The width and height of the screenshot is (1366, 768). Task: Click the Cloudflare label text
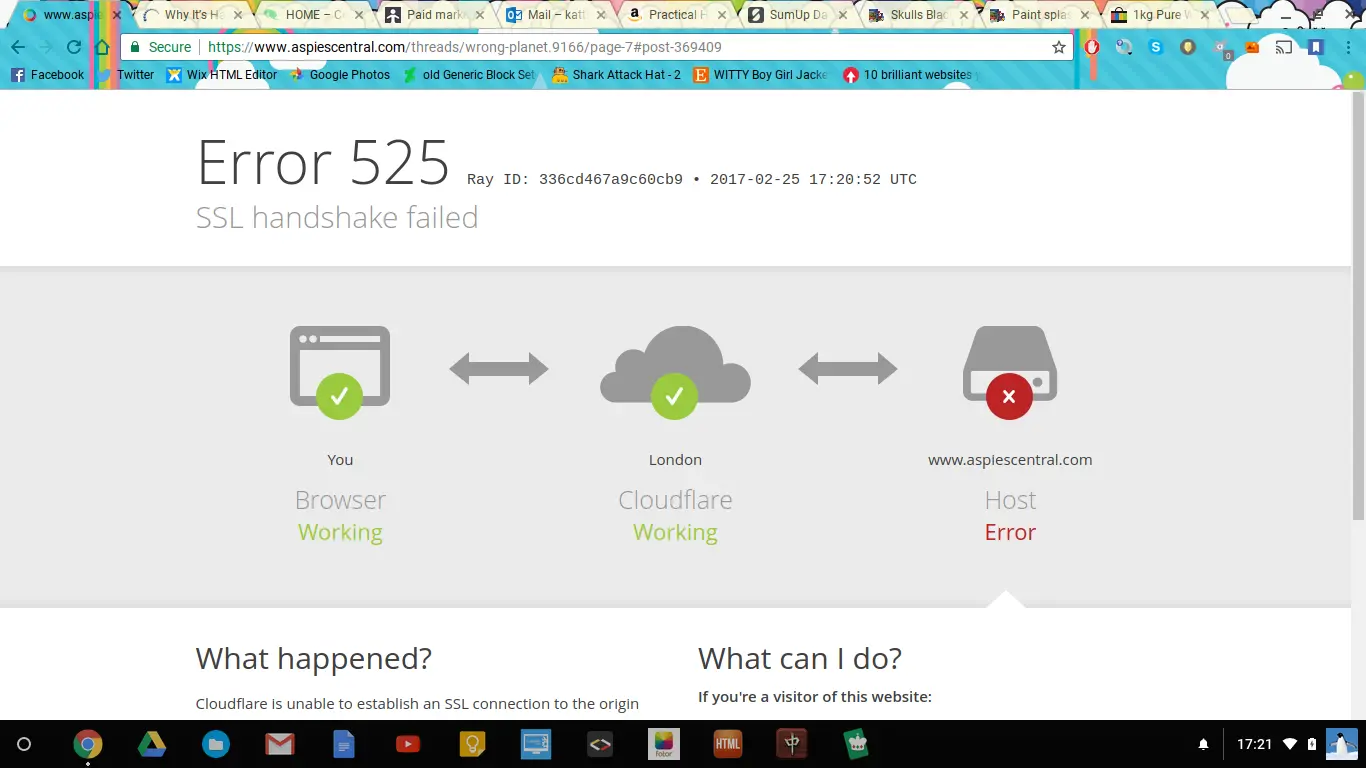coord(675,500)
